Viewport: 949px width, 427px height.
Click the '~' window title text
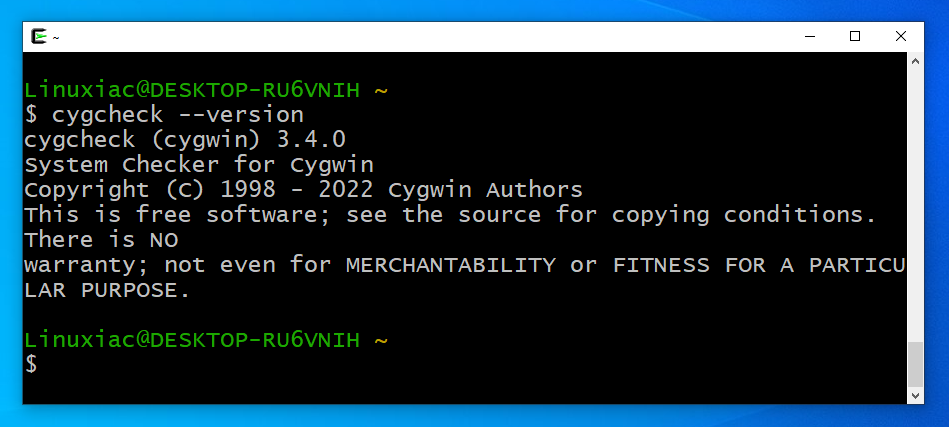56,37
